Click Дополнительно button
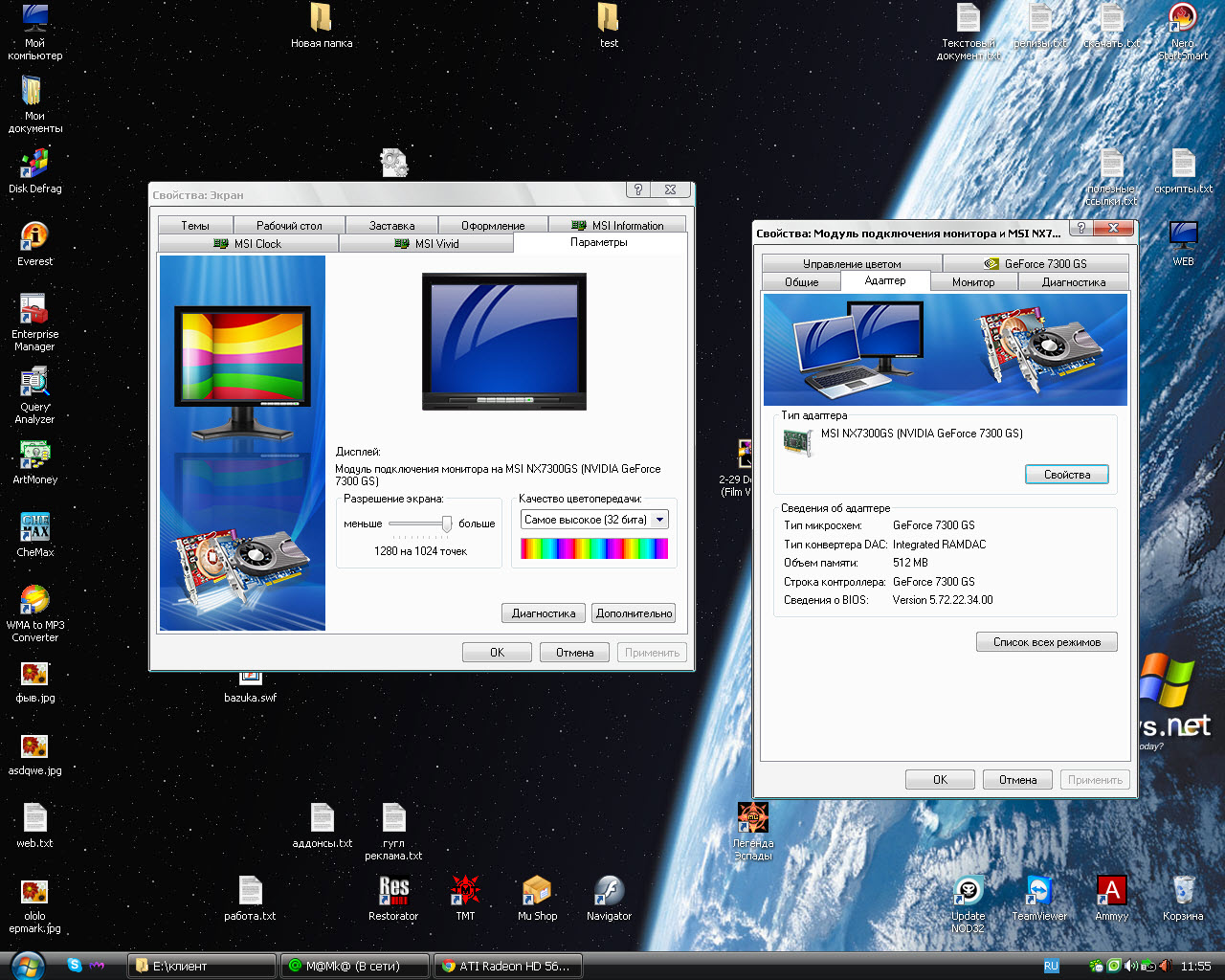 coord(634,613)
